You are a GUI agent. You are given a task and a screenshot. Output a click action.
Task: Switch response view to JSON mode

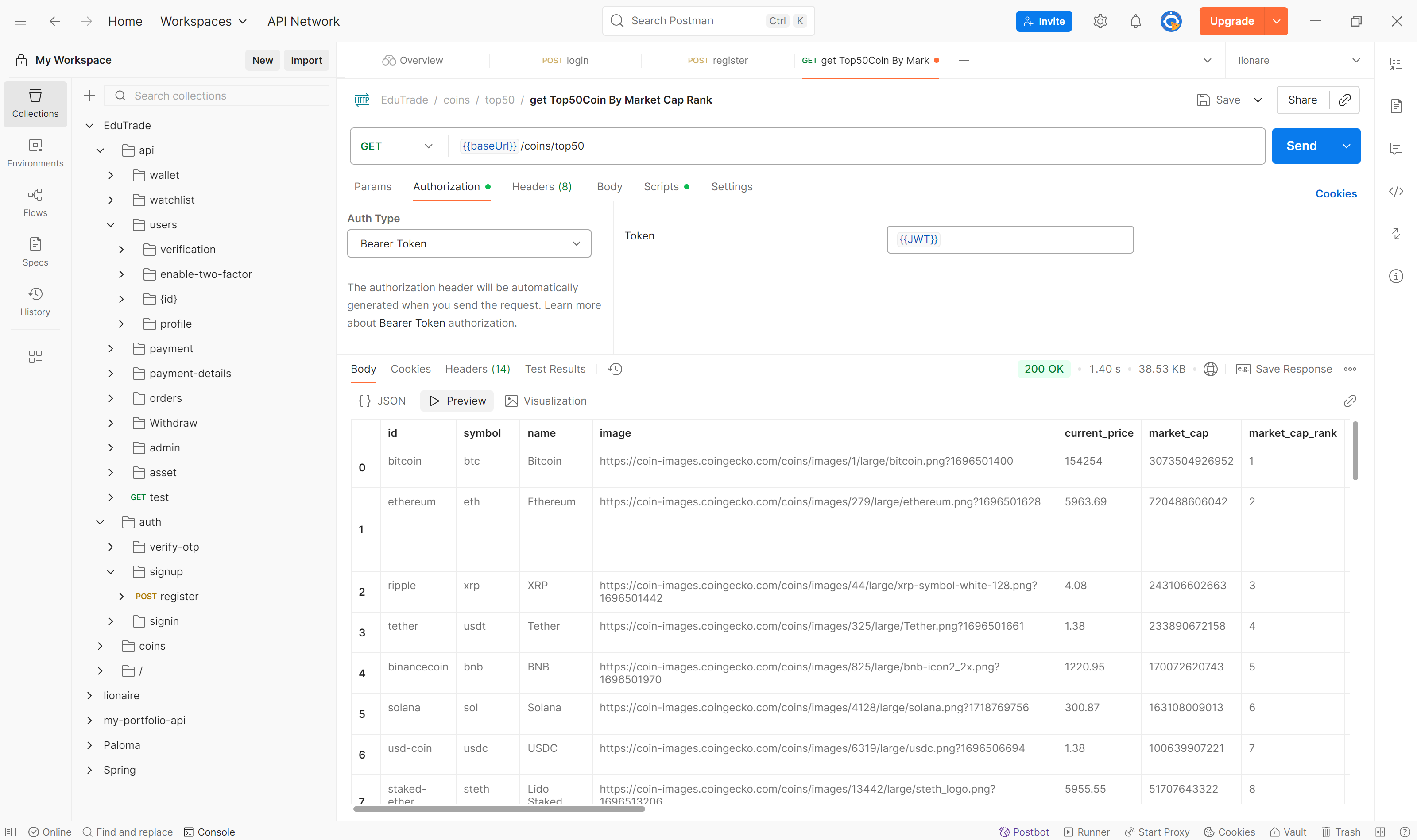click(x=382, y=401)
